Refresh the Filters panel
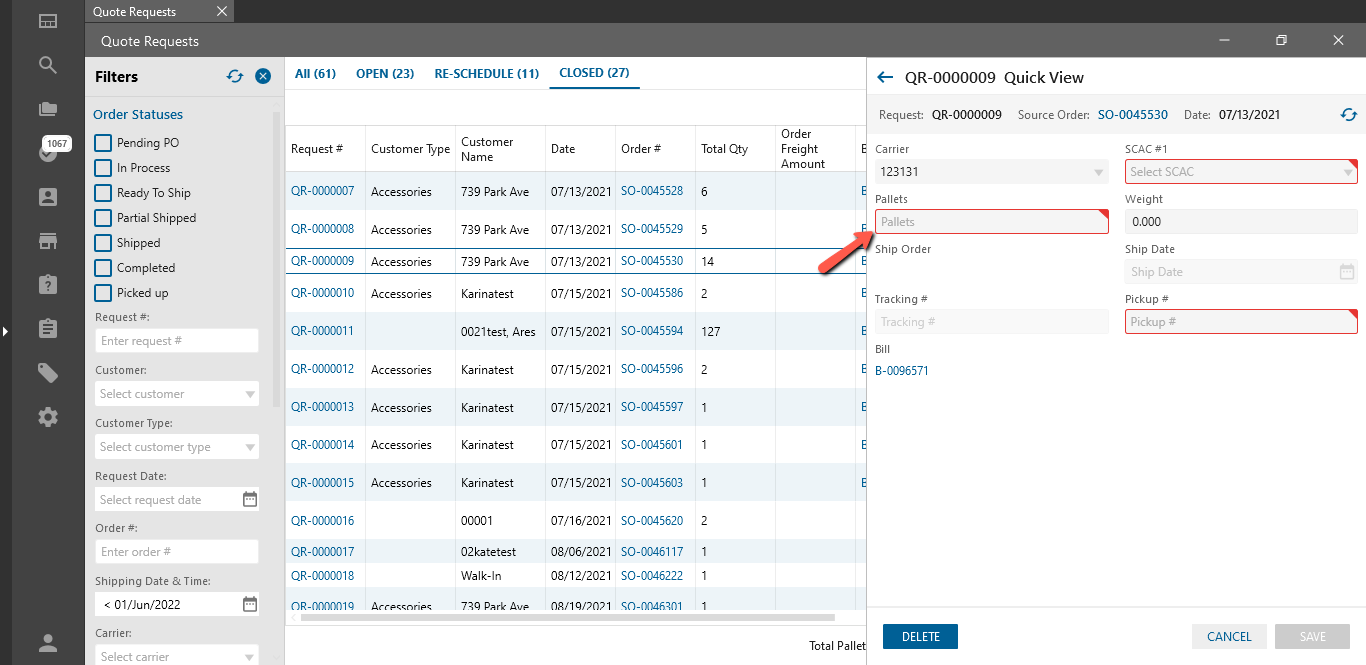Image resolution: width=1366 pixels, height=665 pixels. (x=235, y=76)
